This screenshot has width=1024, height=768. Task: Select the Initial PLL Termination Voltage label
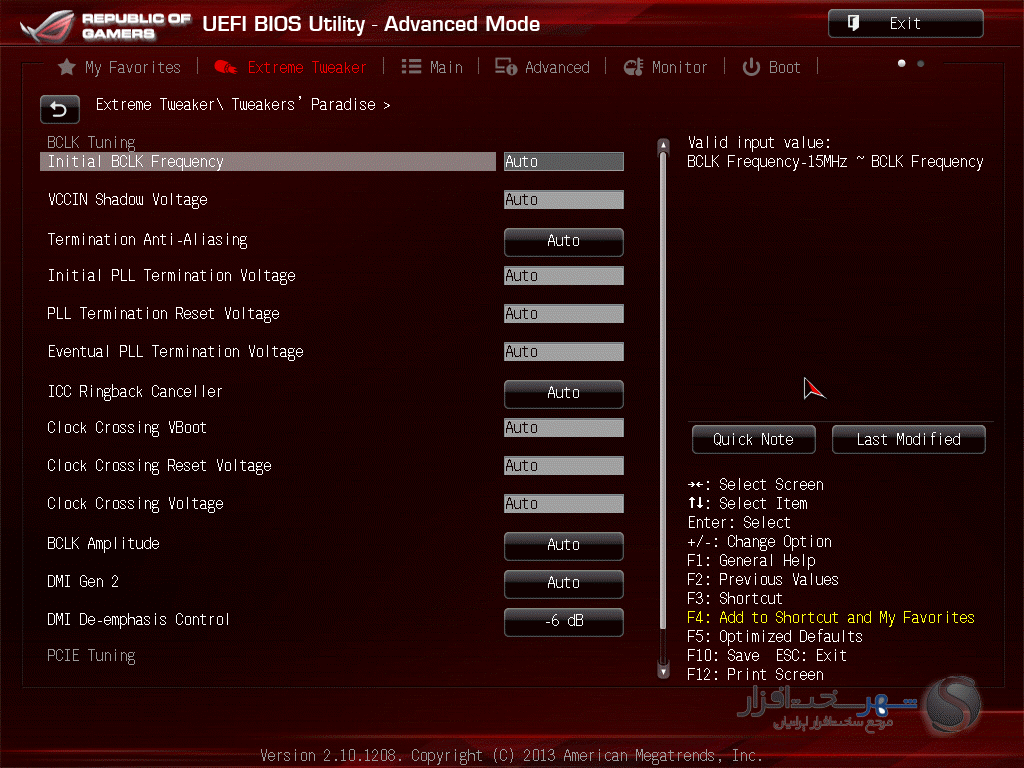pyautogui.click(x=171, y=276)
